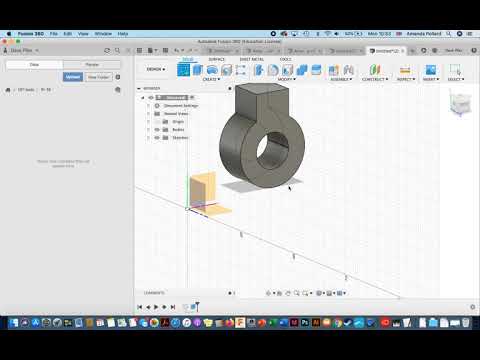
Task: Open the Design workspace dropdown
Action: point(156,69)
